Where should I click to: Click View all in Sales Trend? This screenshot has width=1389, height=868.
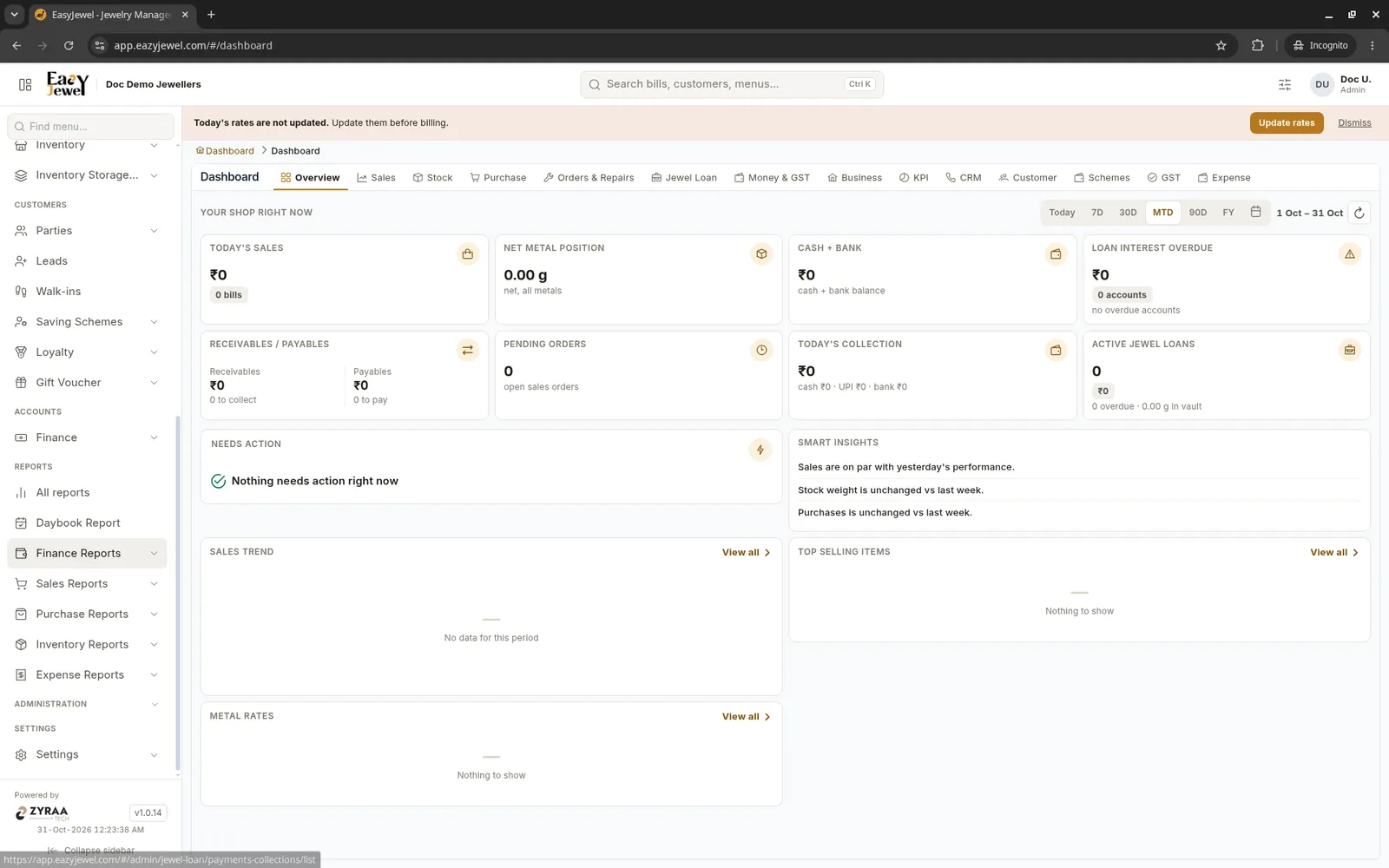[747, 553]
